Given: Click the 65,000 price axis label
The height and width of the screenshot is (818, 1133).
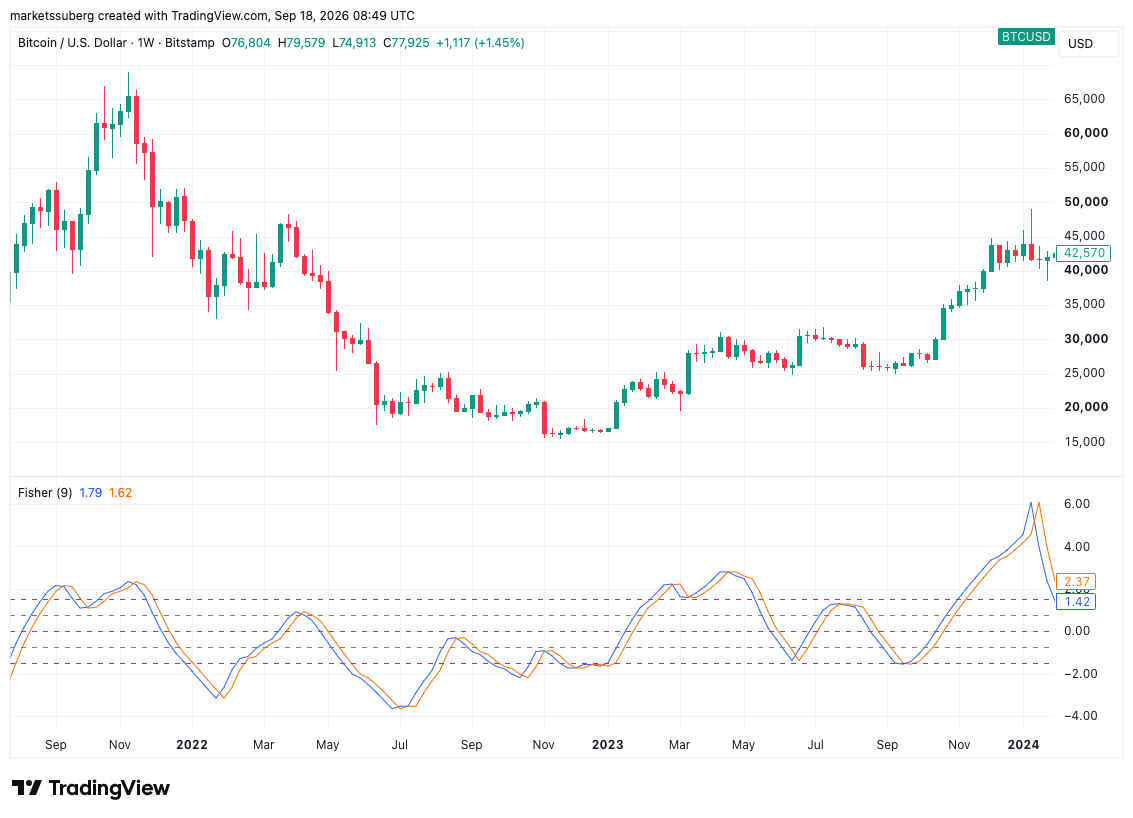Looking at the screenshot, I should (x=1085, y=99).
